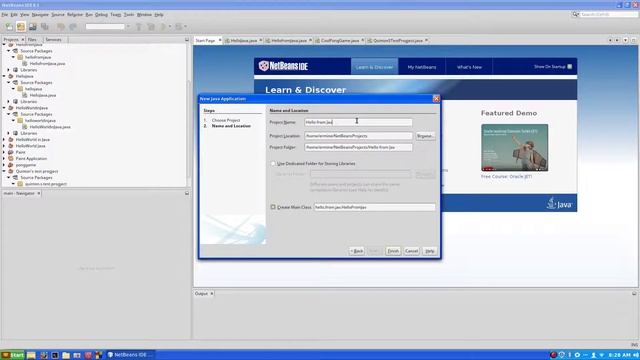Screen dimensions: 640x360
Task: Click the Save All toolbar icon
Action: click(44, 27)
